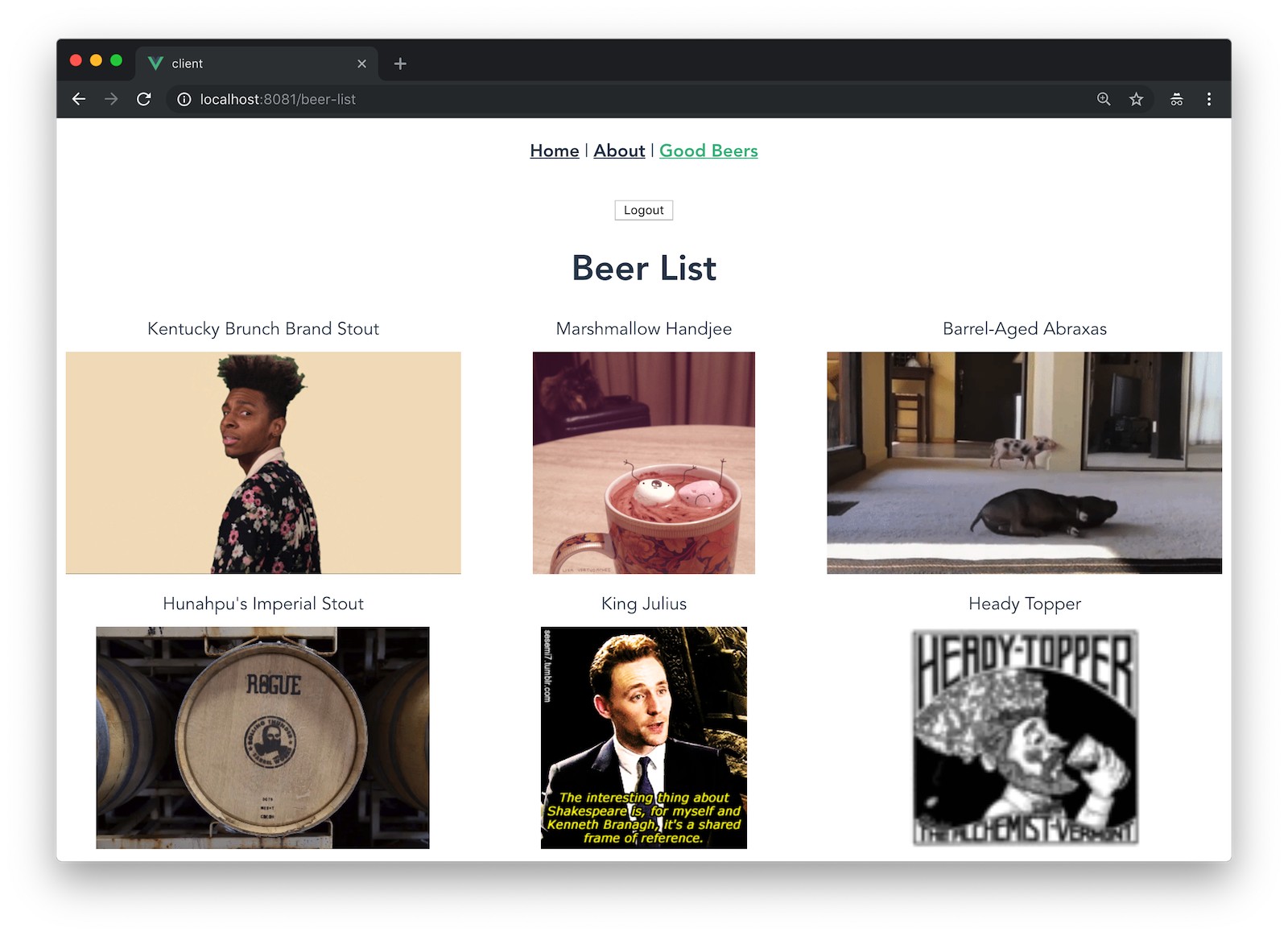1288x936 pixels.
Task: Click the Marshmallow Handjee mug image
Action: click(643, 462)
